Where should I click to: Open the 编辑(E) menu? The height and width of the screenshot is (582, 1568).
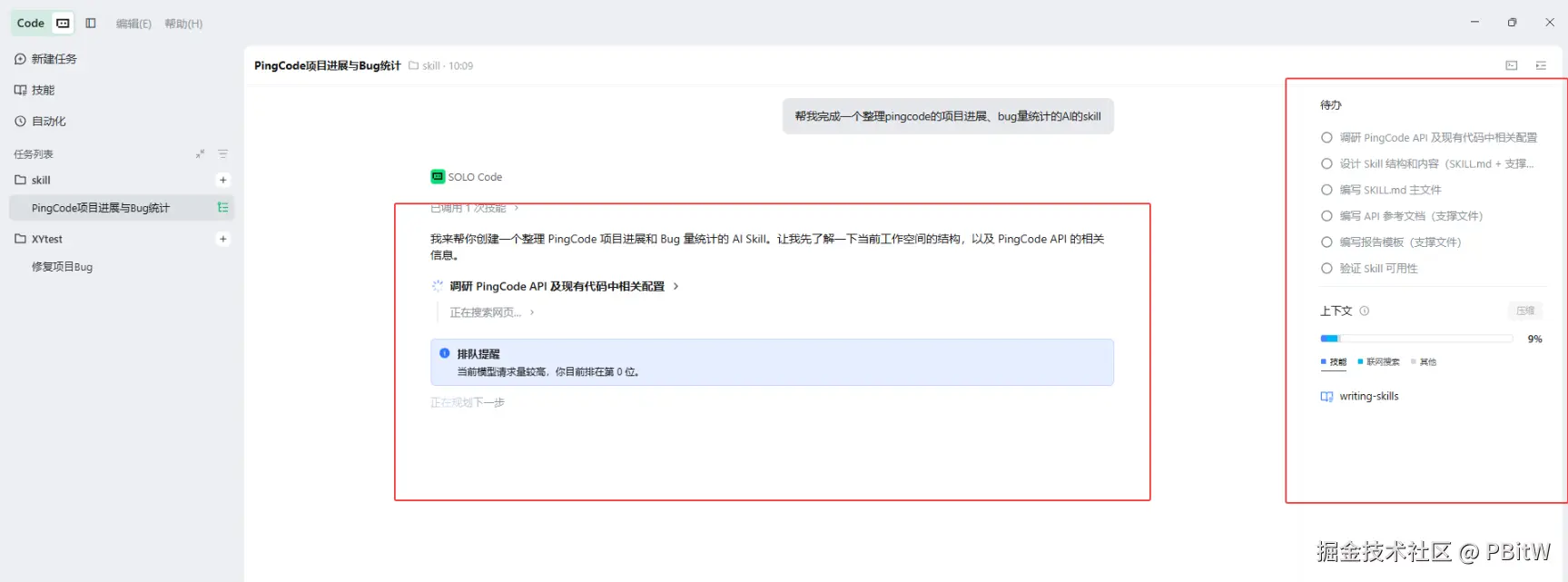click(x=133, y=24)
